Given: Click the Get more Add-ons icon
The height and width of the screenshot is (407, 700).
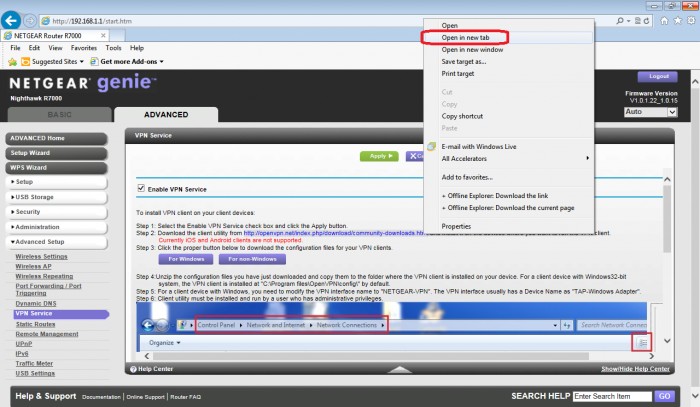Looking at the screenshot, I should pos(94,62).
